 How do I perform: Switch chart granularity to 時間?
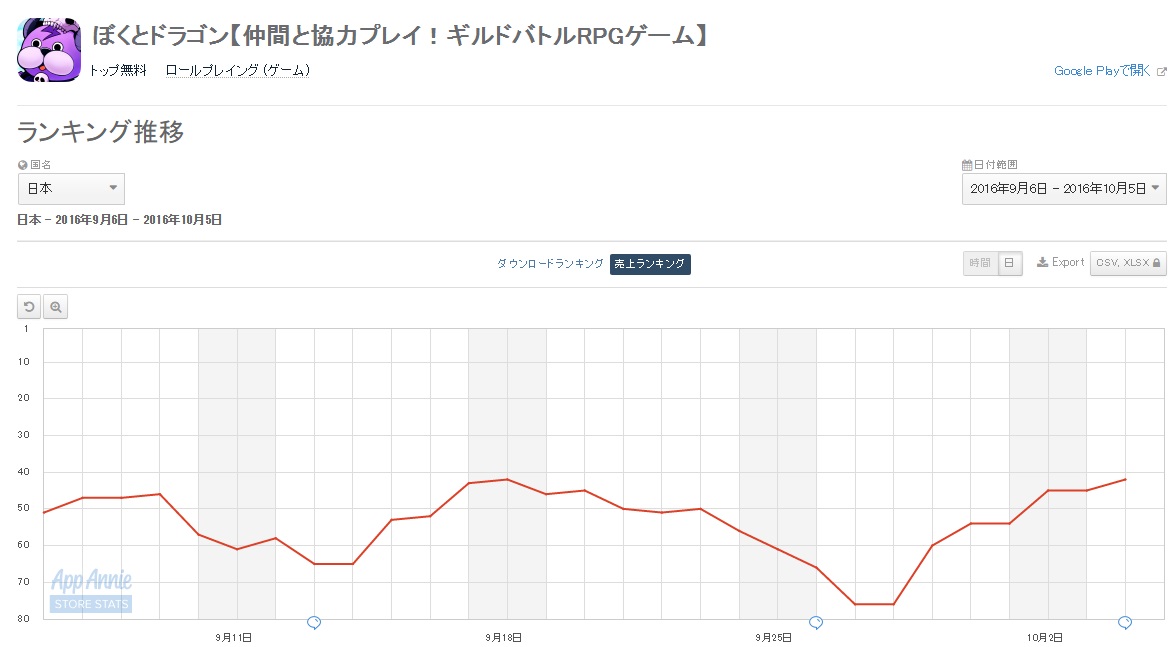click(x=980, y=263)
